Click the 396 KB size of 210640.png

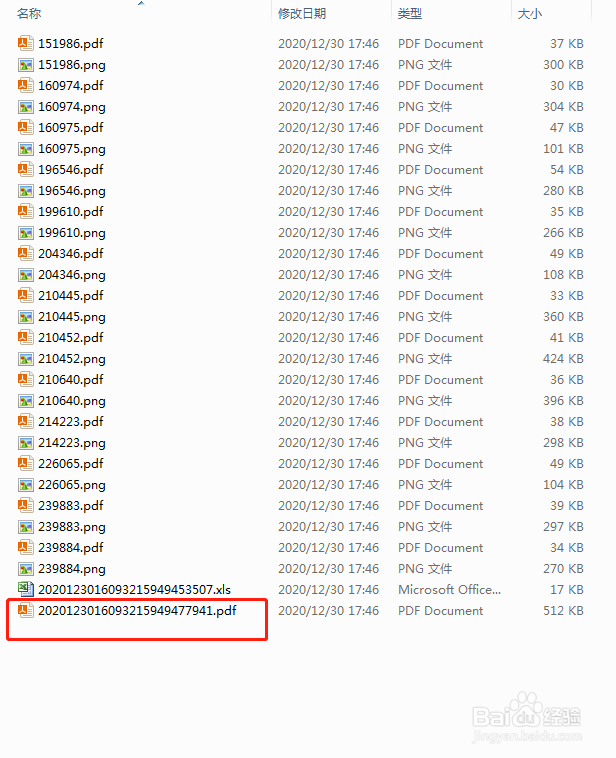coord(563,401)
